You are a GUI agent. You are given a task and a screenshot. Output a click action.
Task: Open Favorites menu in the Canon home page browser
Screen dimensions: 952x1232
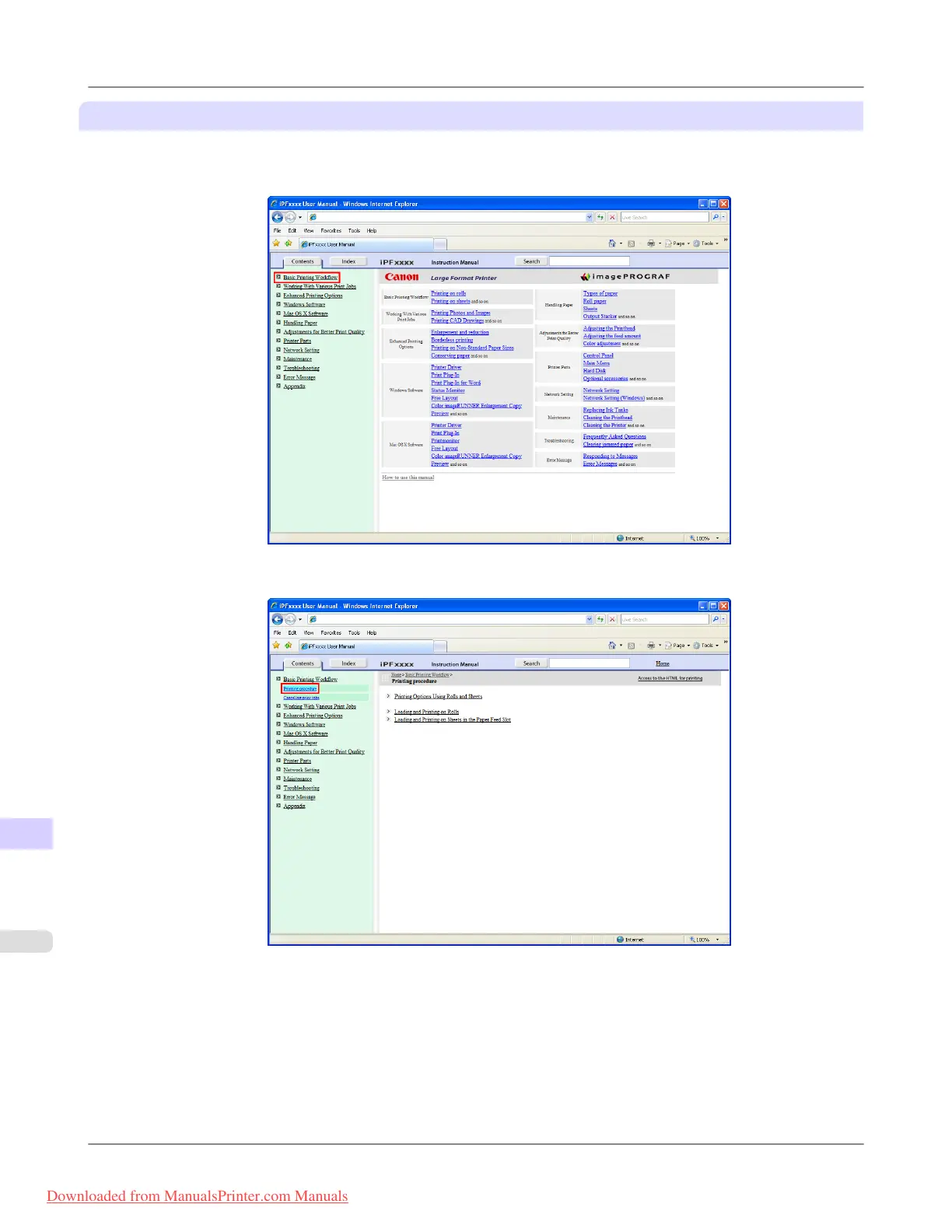point(331,230)
